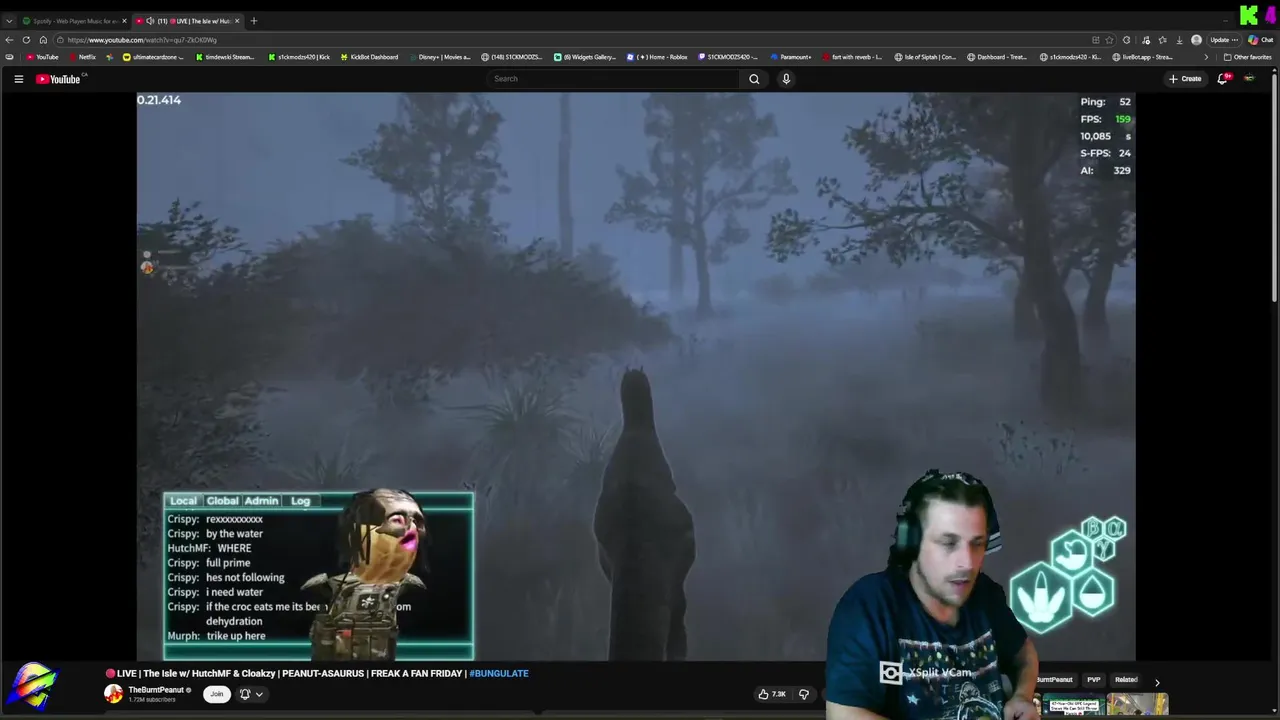The height and width of the screenshot is (720, 1280).
Task: Click the address bar URL
Action: point(142,40)
